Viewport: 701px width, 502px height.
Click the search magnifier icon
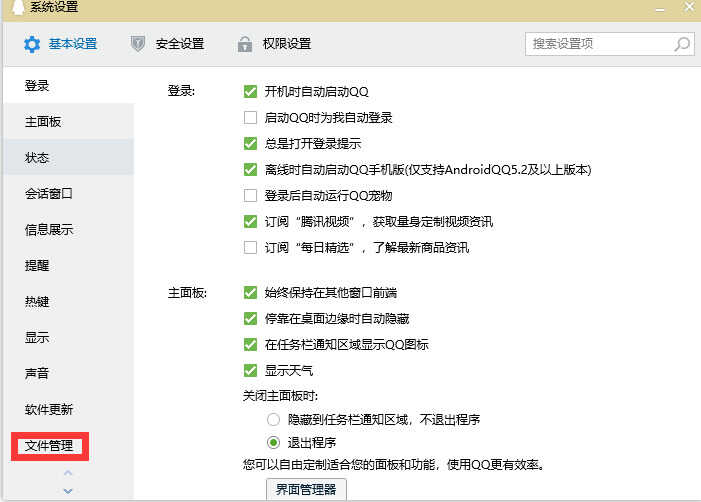coord(682,44)
